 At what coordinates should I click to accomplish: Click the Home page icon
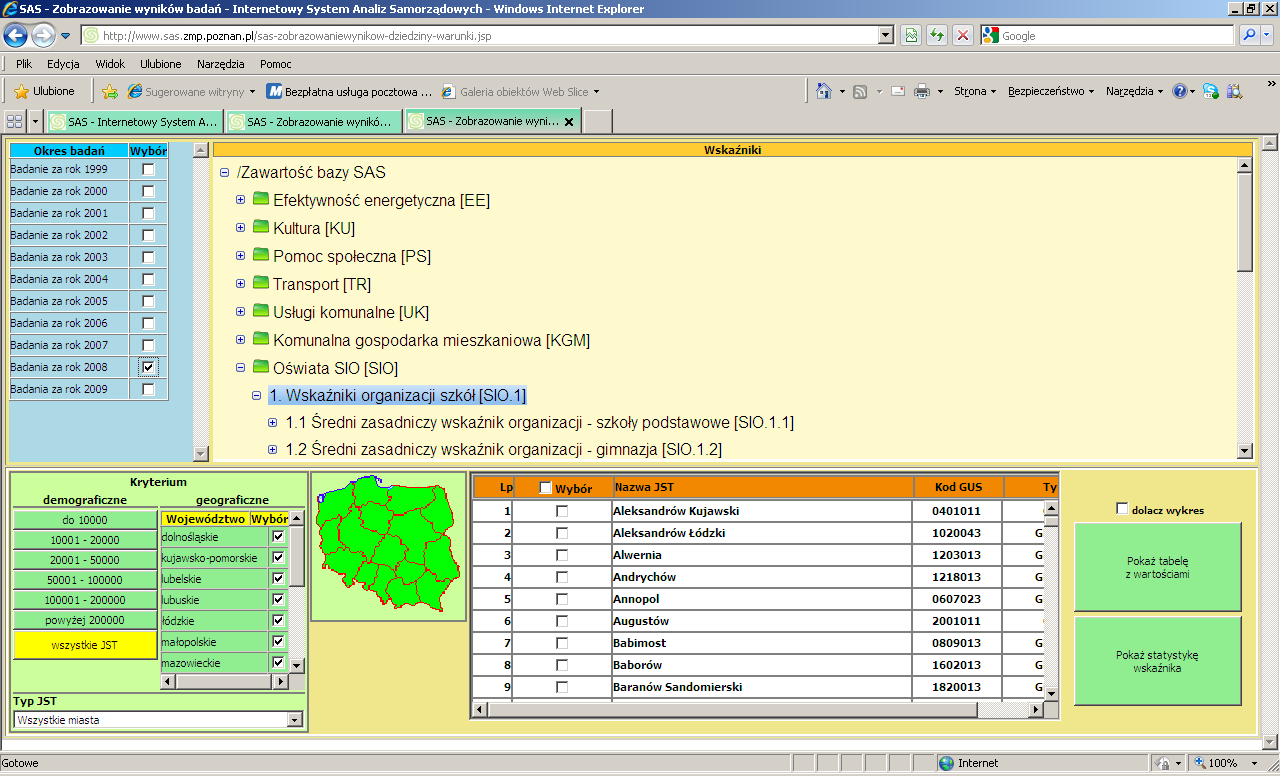(824, 91)
